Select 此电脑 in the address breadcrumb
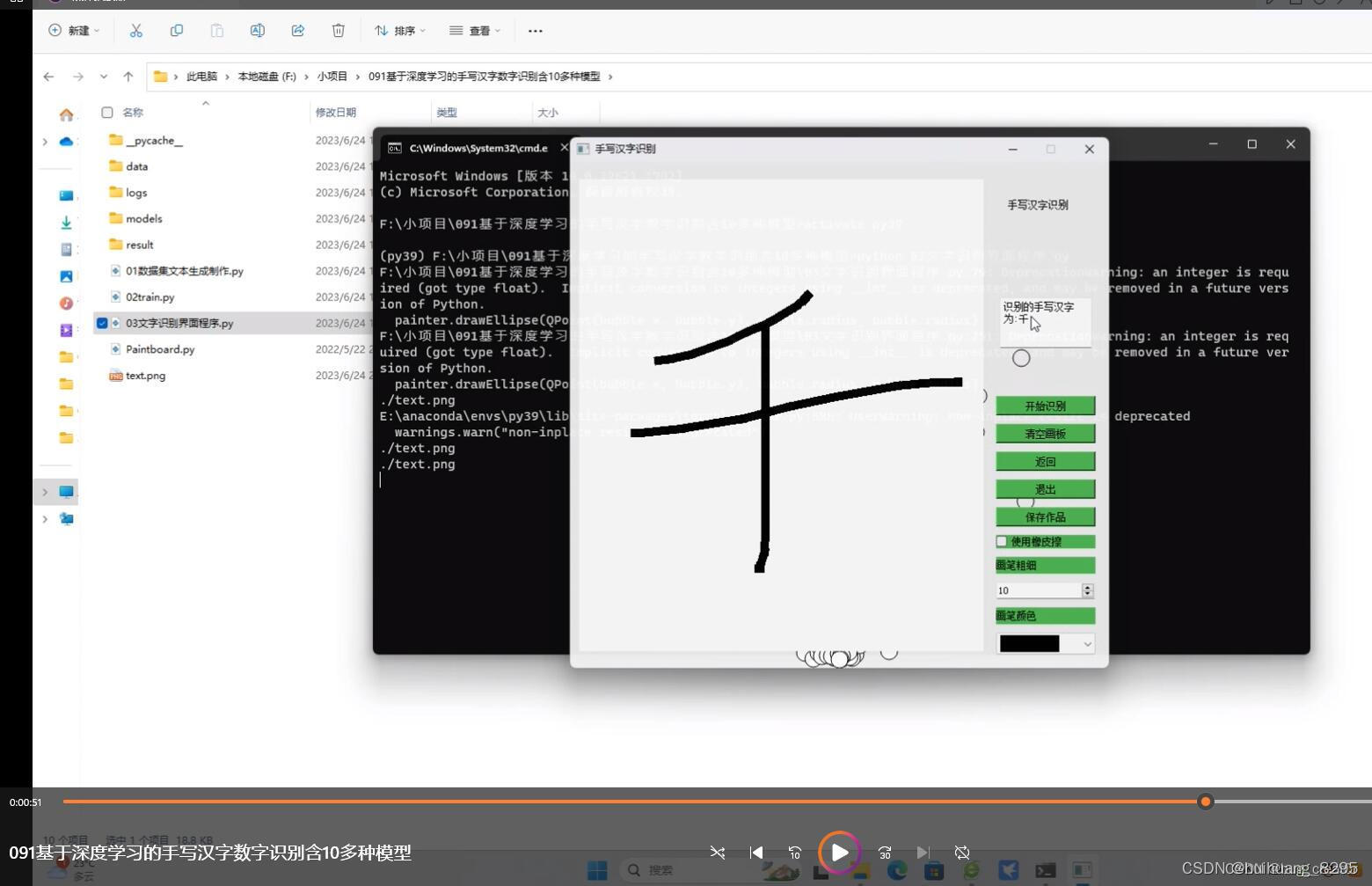The width and height of the screenshot is (1372, 886). point(201,77)
